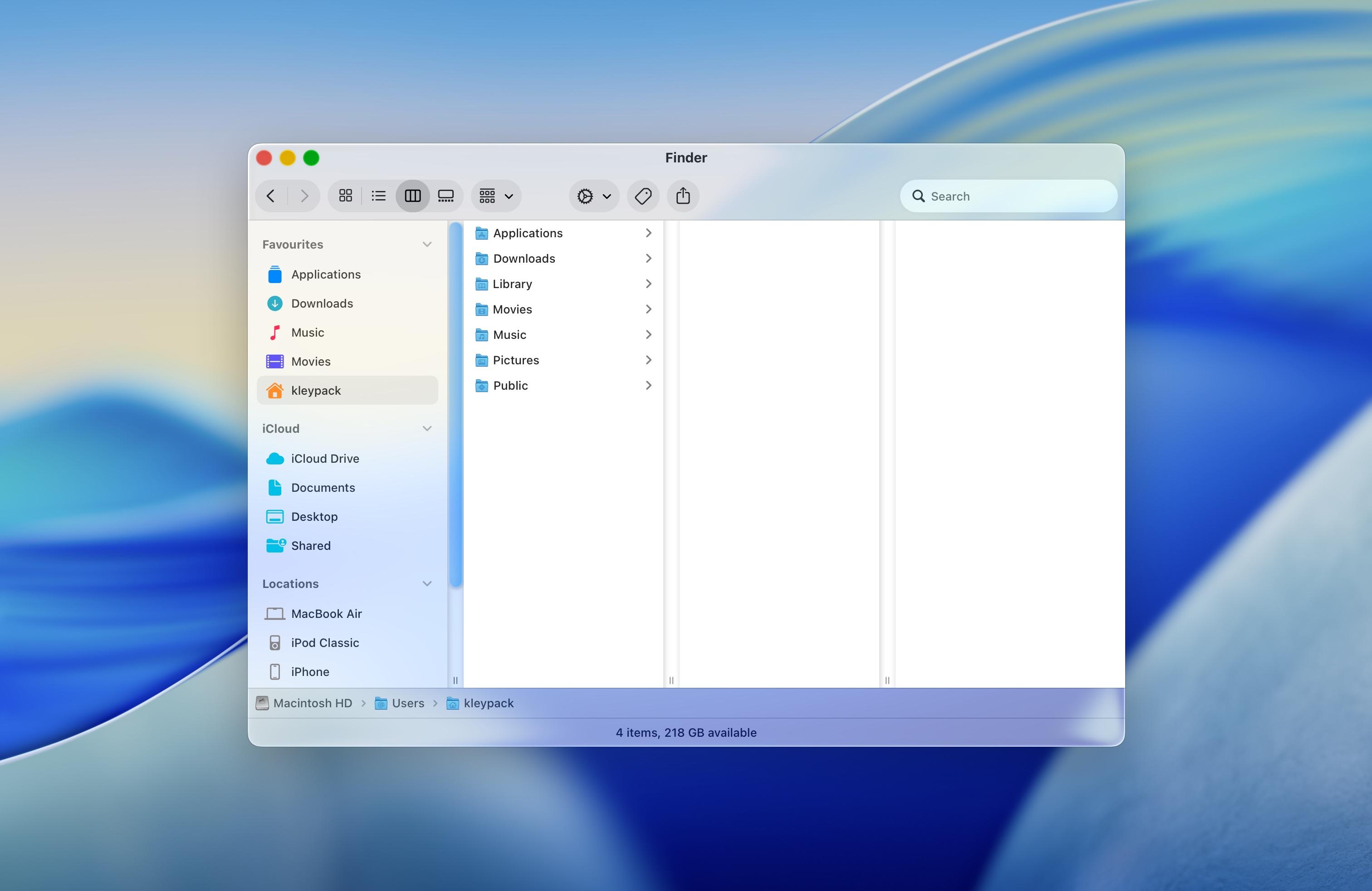This screenshot has height=891, width=1372.
Task: Click kleypack in the path bar
Action: pos(480,703)
